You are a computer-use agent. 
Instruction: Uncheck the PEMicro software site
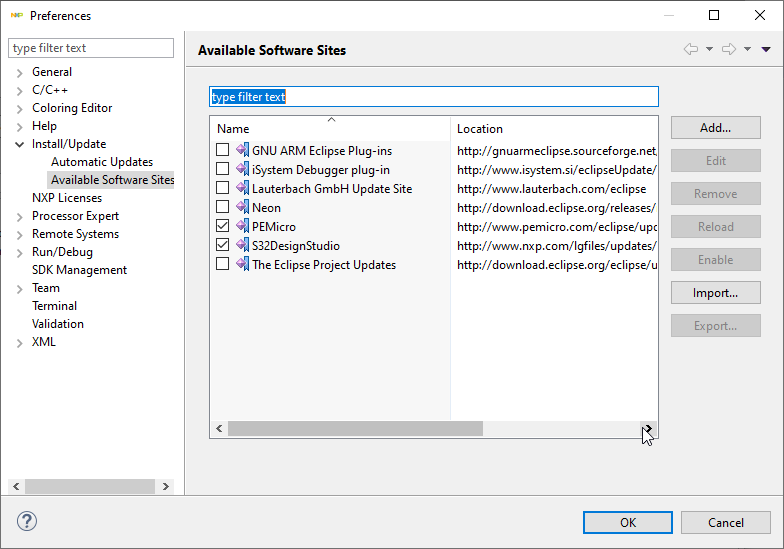tap(223, 226)
